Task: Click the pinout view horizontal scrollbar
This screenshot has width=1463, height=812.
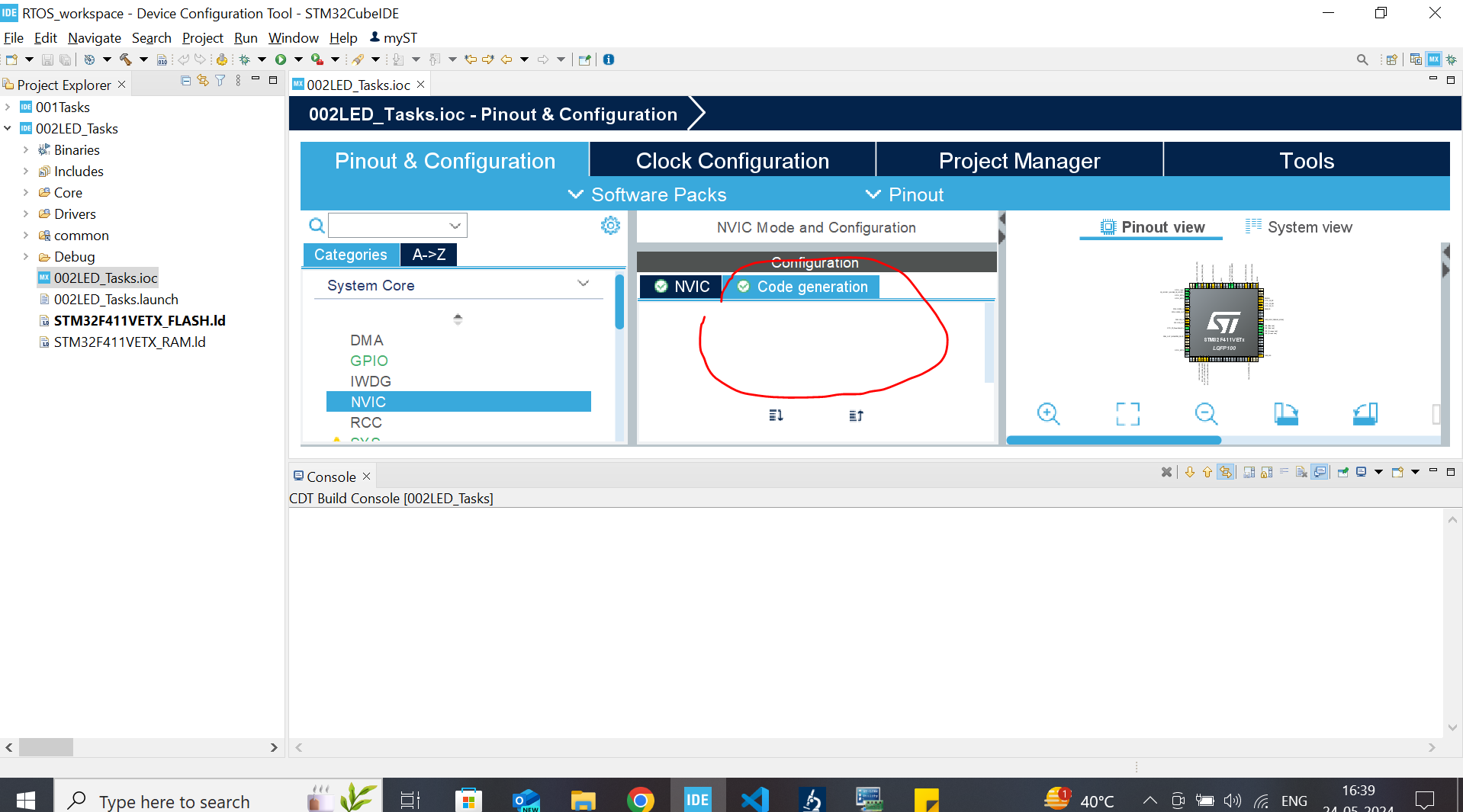Action: [x=1114, y=440]
